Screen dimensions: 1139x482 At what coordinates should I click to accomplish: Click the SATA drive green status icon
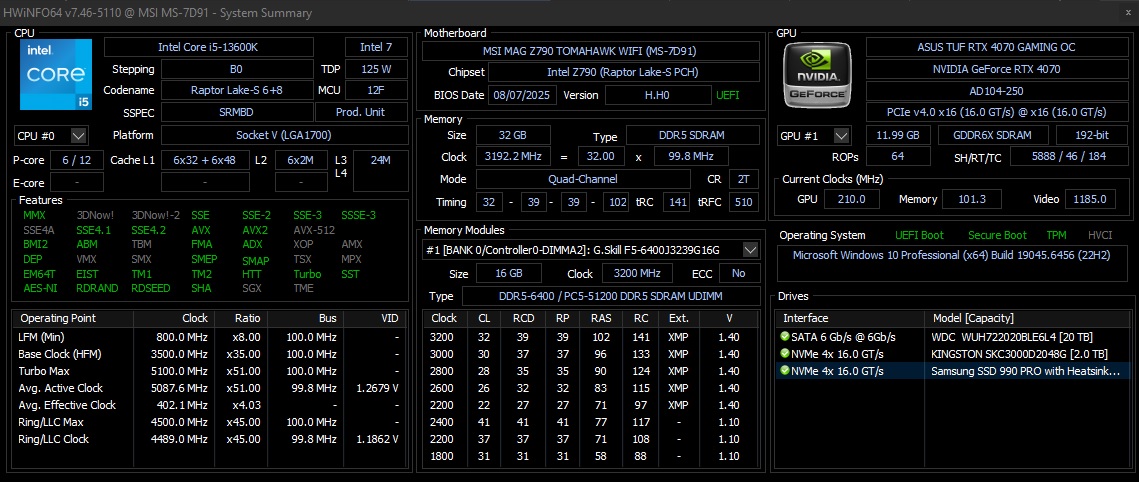pos(785,337)
